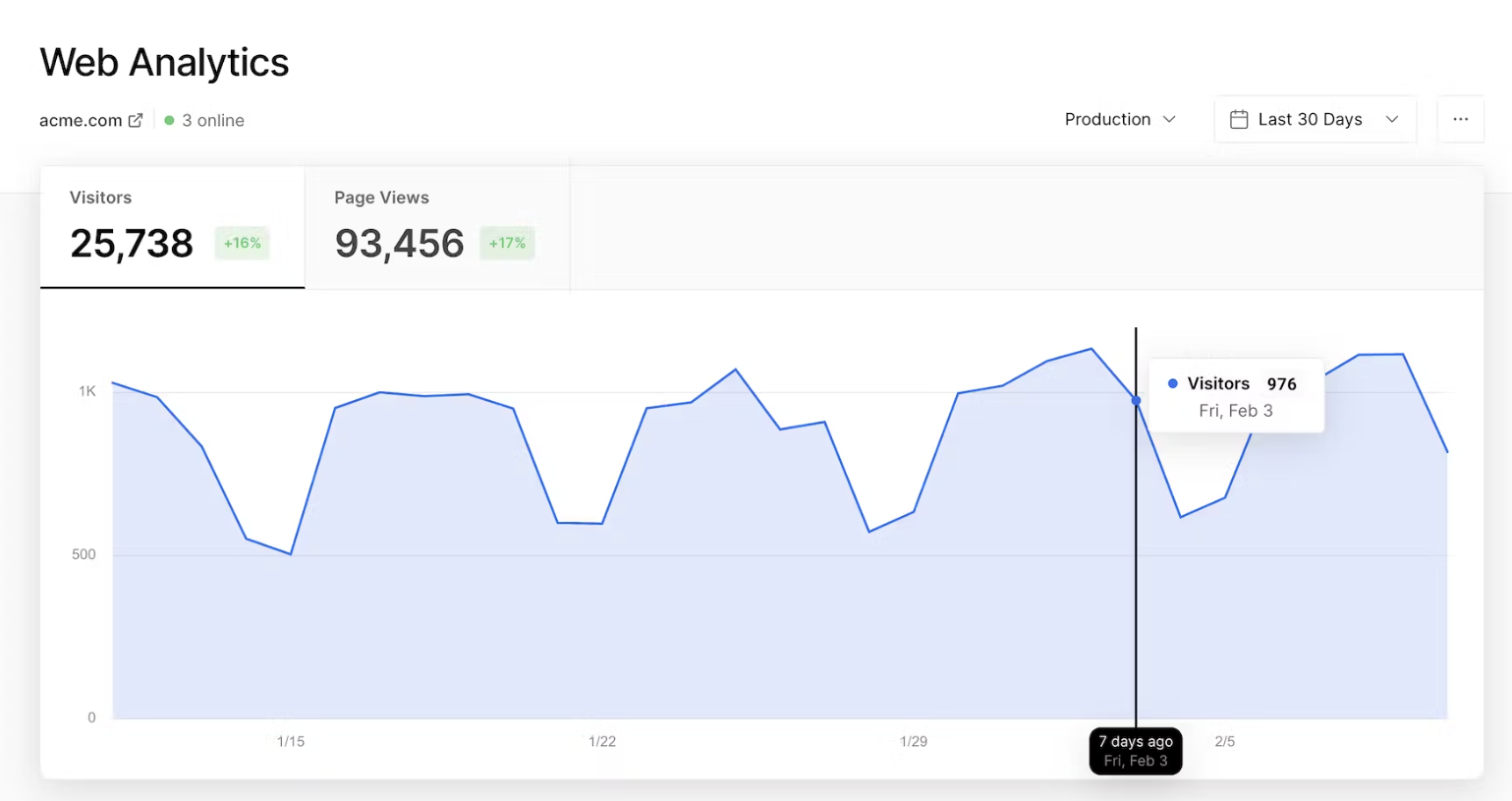
Task: Open the Production environment dropdown
Action: coord(1119,119)
